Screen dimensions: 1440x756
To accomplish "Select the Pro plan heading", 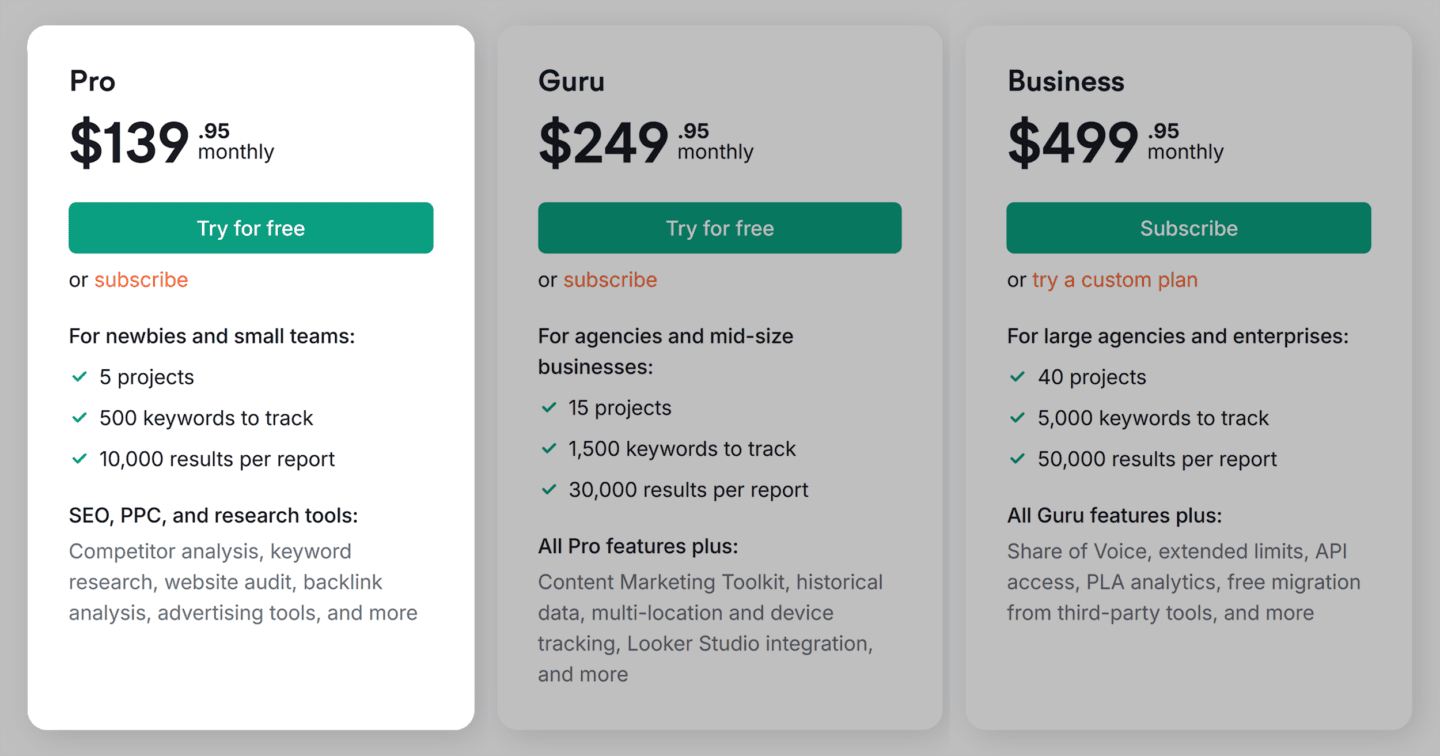I will tap(92, 81).
